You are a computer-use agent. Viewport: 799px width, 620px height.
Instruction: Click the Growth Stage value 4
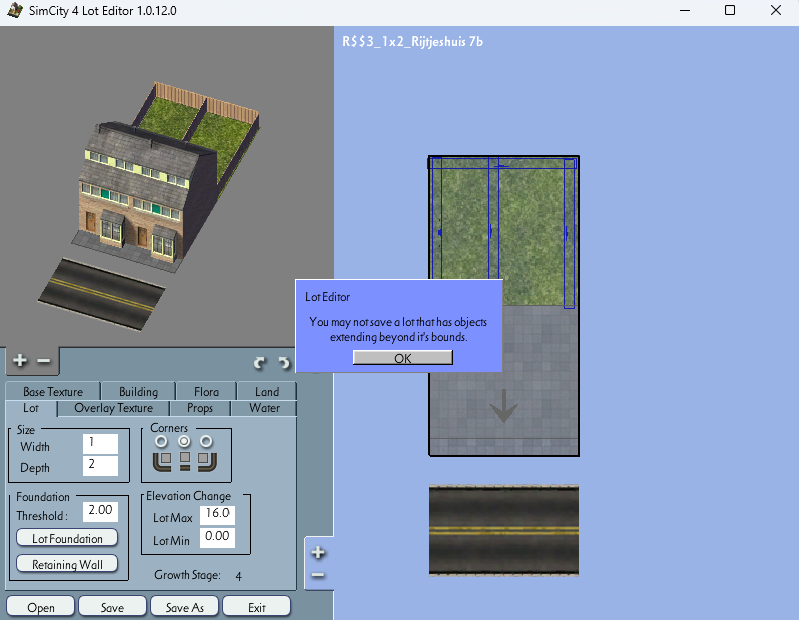tap(238, 576)
